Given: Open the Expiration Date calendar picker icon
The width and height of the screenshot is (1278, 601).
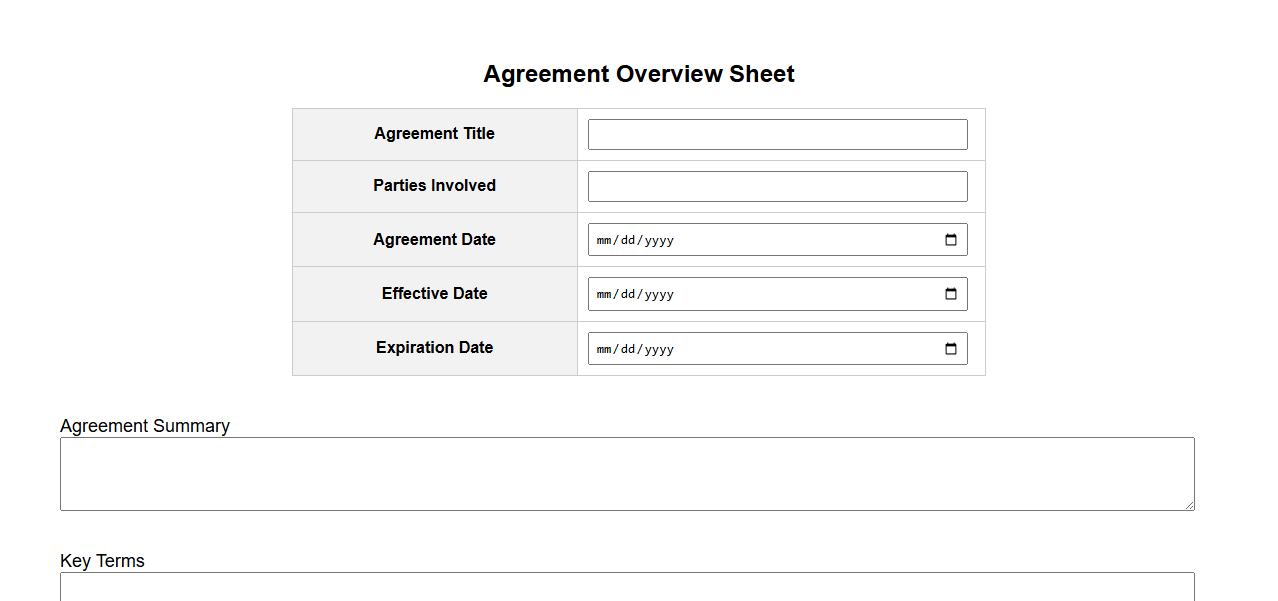Looking at the screenshot, I should tap(950, 349).
